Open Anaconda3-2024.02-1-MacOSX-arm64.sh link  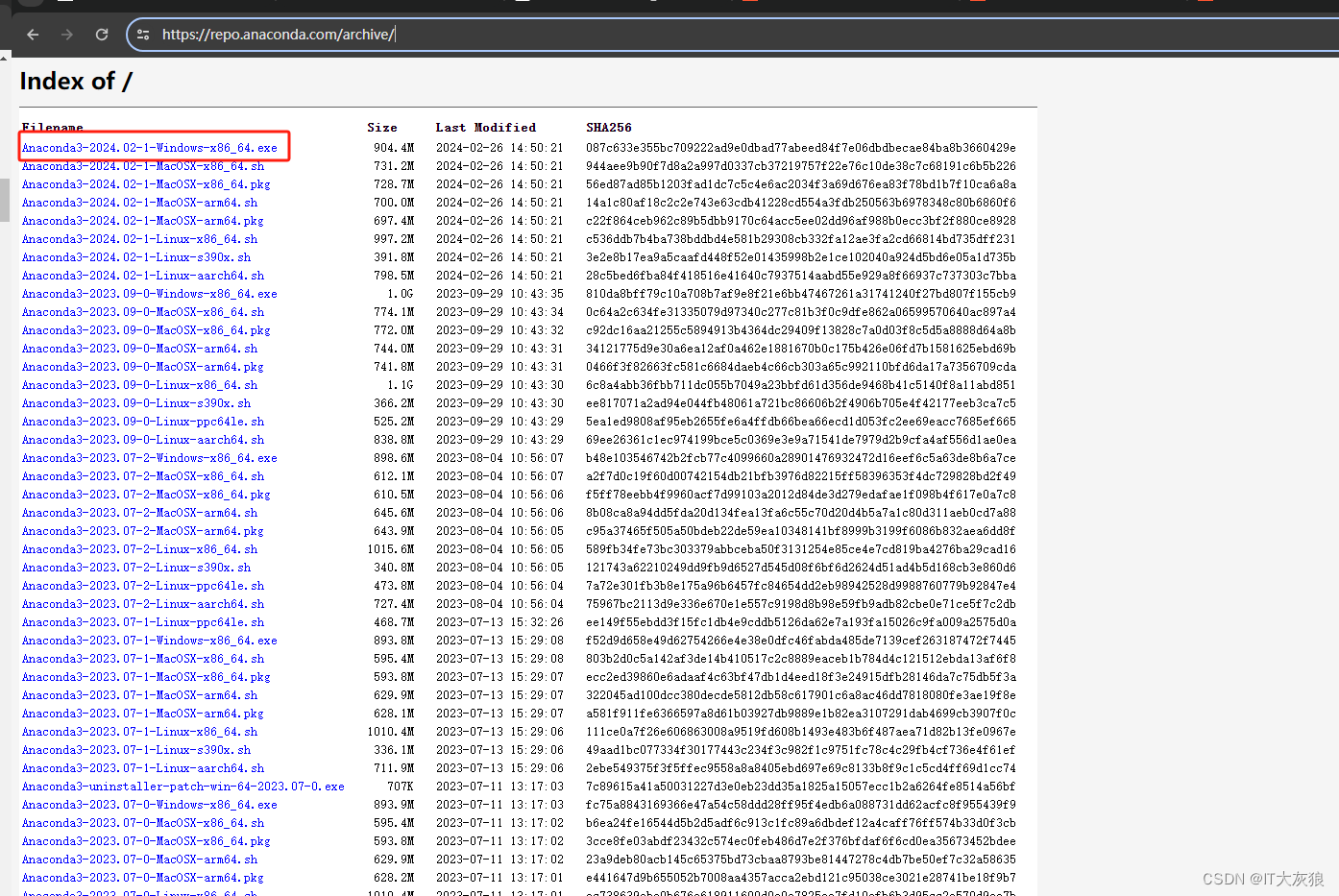tap(140, 203)
